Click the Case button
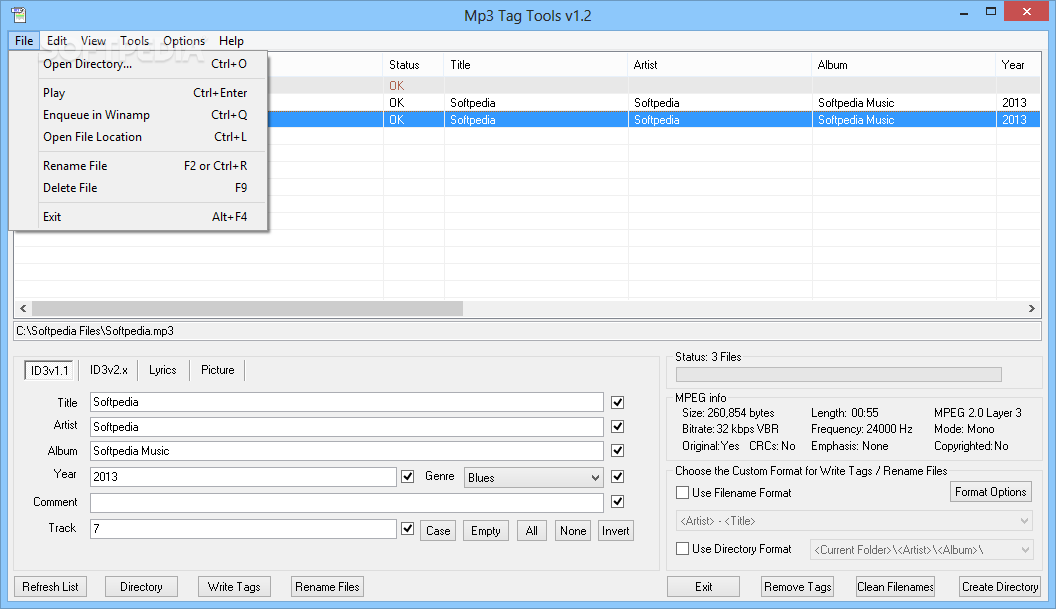This screenshot has height=609, width=1056. (438, 531)
